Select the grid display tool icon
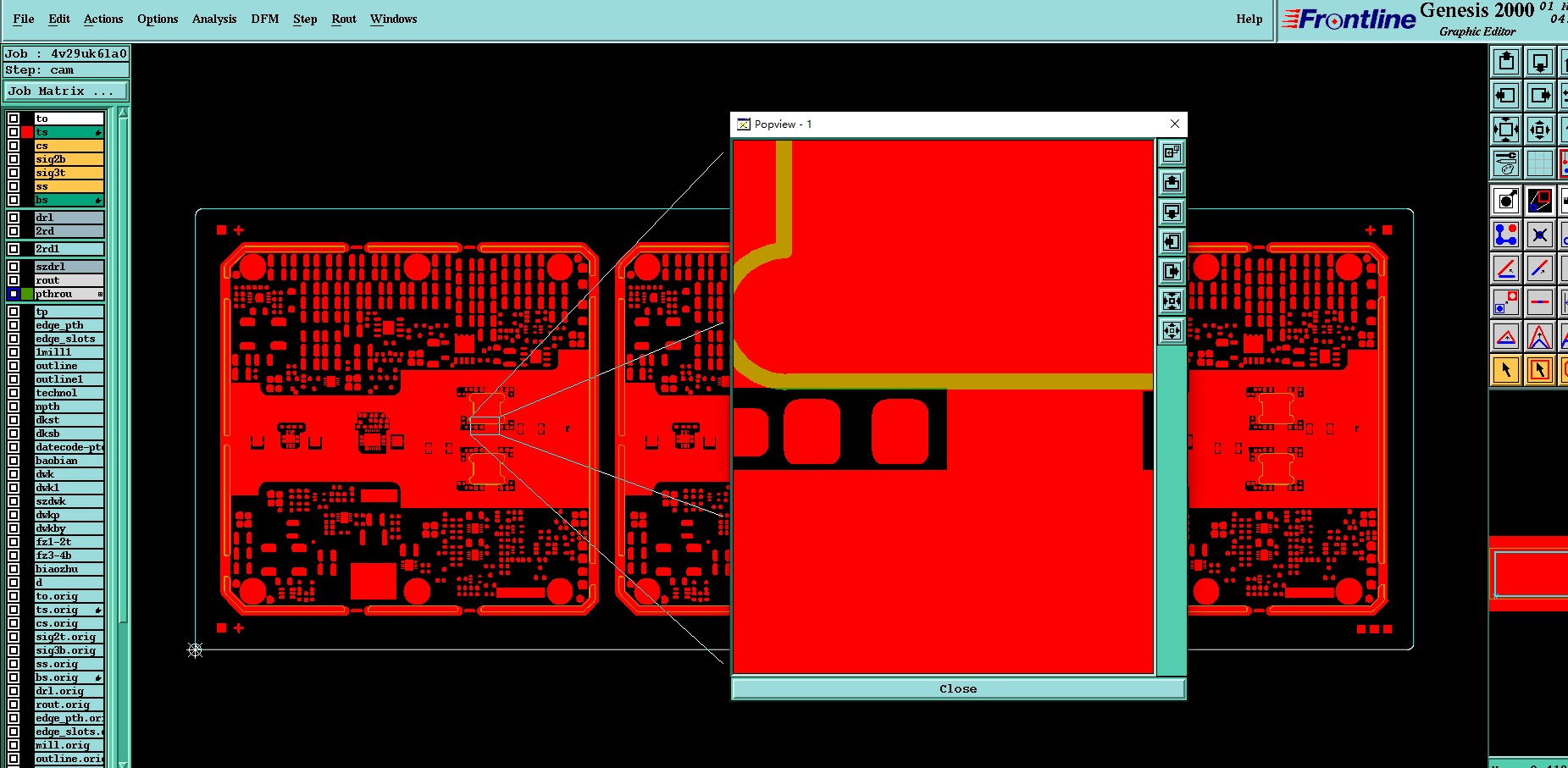This screenshot has height=768, width=1568. (x=1540, y=163)
